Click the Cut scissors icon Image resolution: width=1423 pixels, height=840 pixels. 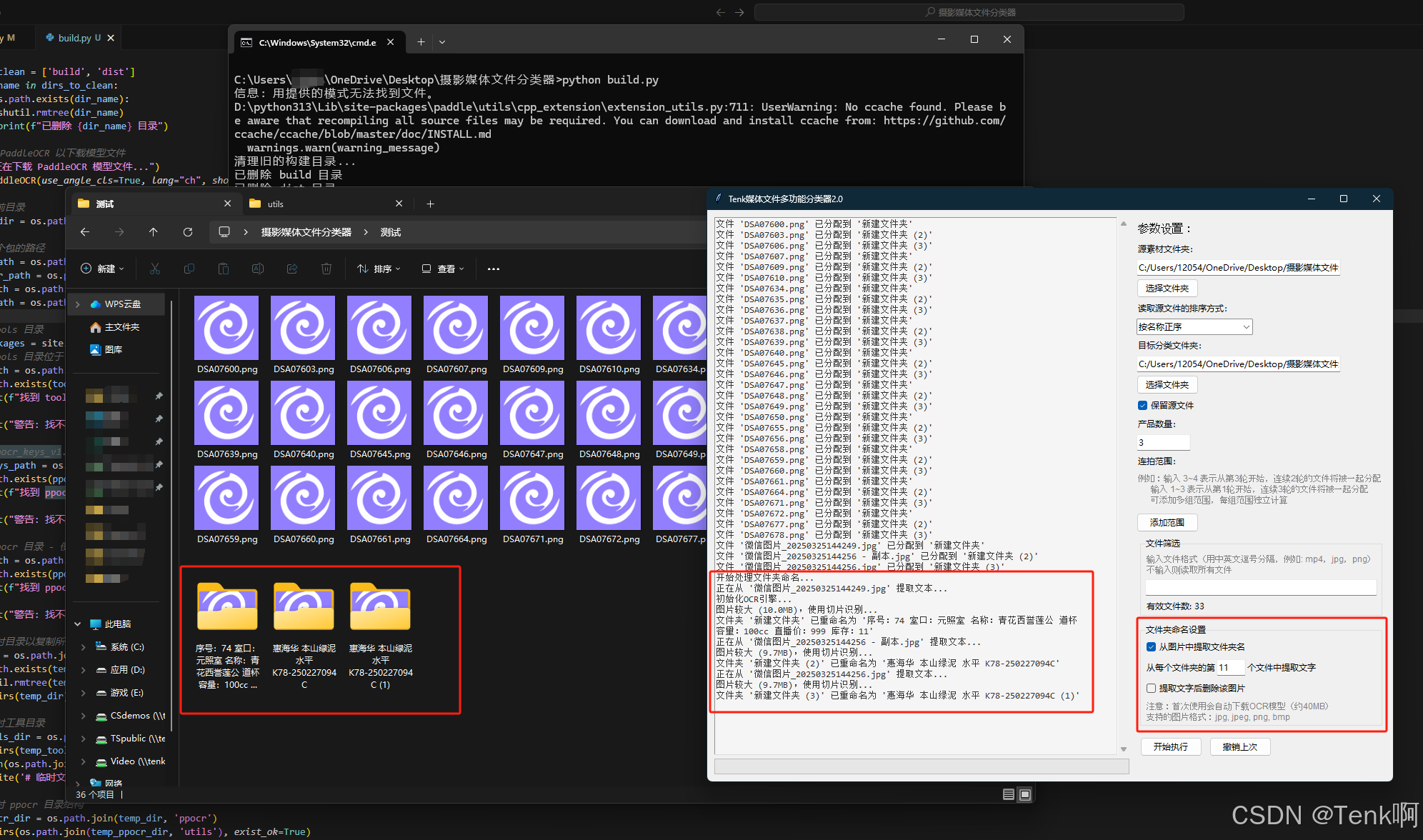[155, 269]
